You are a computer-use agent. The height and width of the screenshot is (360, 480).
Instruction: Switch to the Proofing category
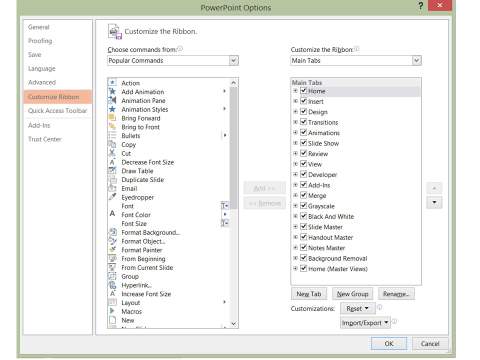[x=40, y=41]
